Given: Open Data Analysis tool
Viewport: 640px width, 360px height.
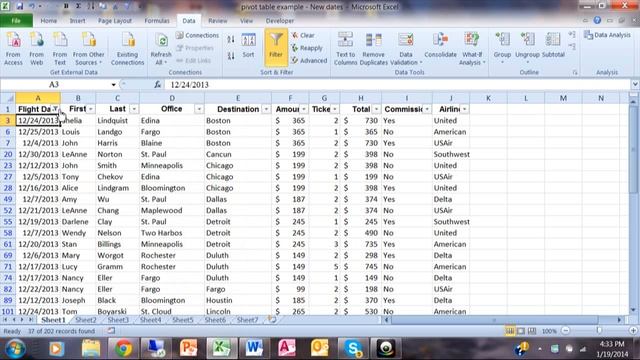Looking at the screenshot, I should click(x=607, y=36).
